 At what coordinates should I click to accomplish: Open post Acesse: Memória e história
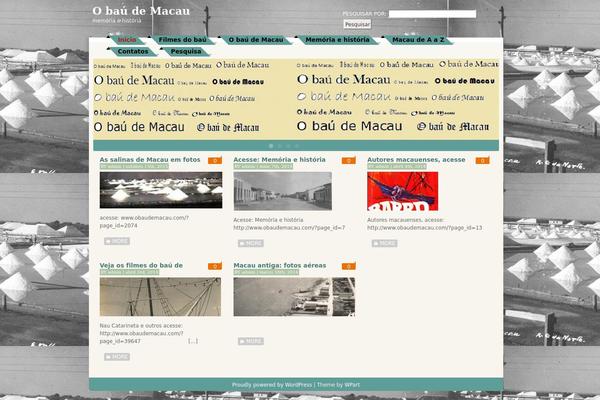click(x=279, y=160)
